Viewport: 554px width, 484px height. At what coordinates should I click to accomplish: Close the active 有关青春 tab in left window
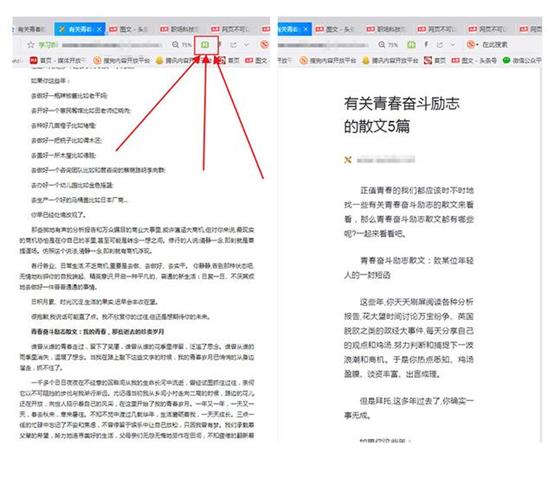pos(99,29)
